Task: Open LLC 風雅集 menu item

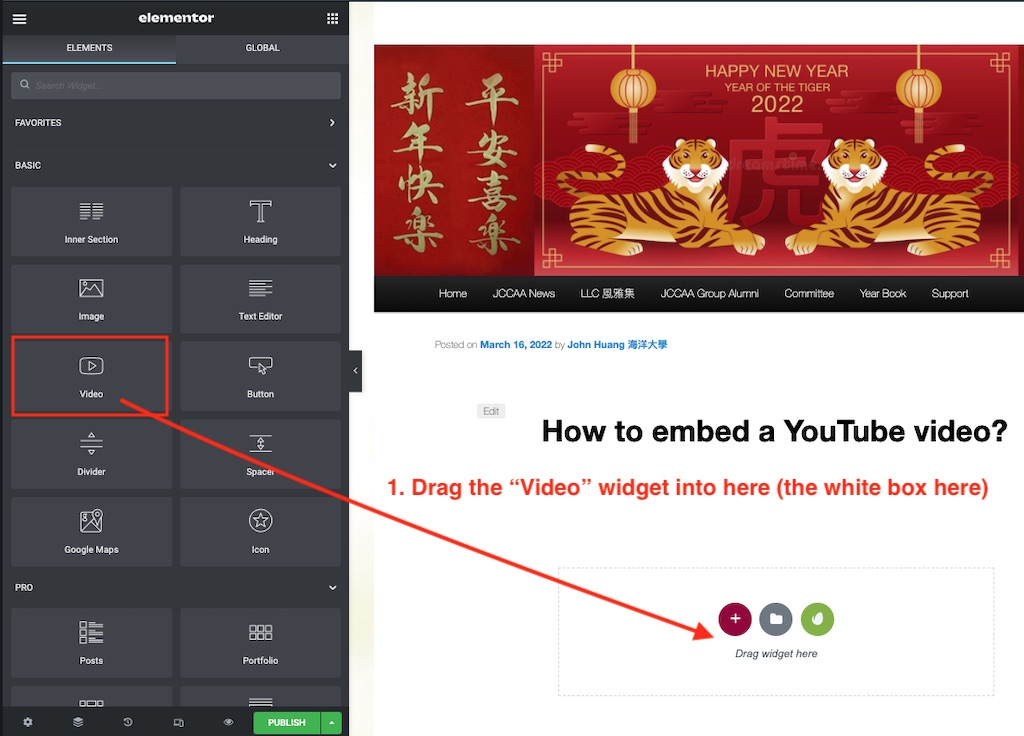Action: coord(607,294)
